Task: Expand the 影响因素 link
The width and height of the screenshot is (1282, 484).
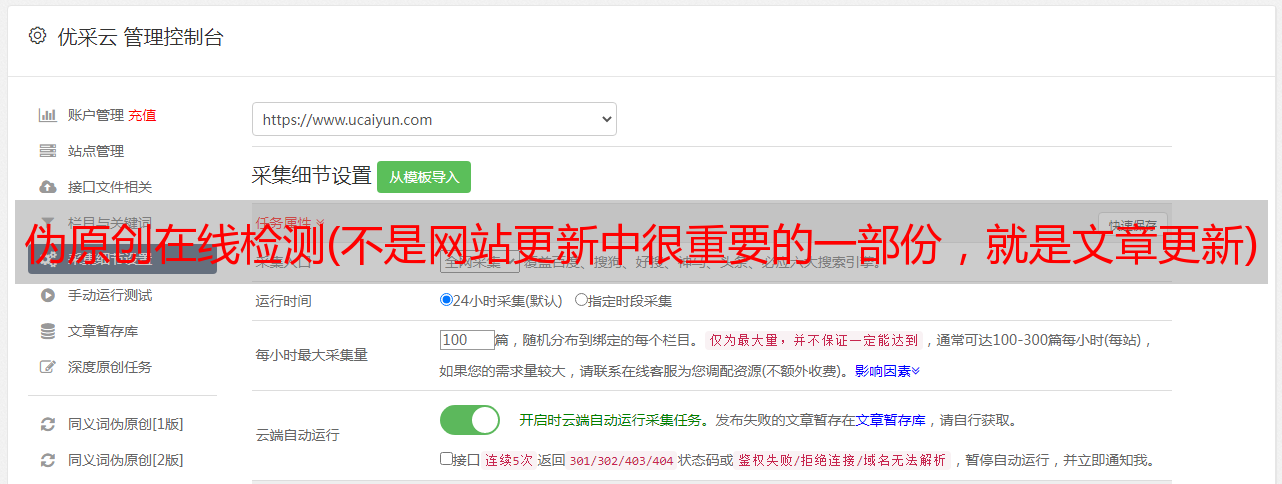Action: (887, 371)
